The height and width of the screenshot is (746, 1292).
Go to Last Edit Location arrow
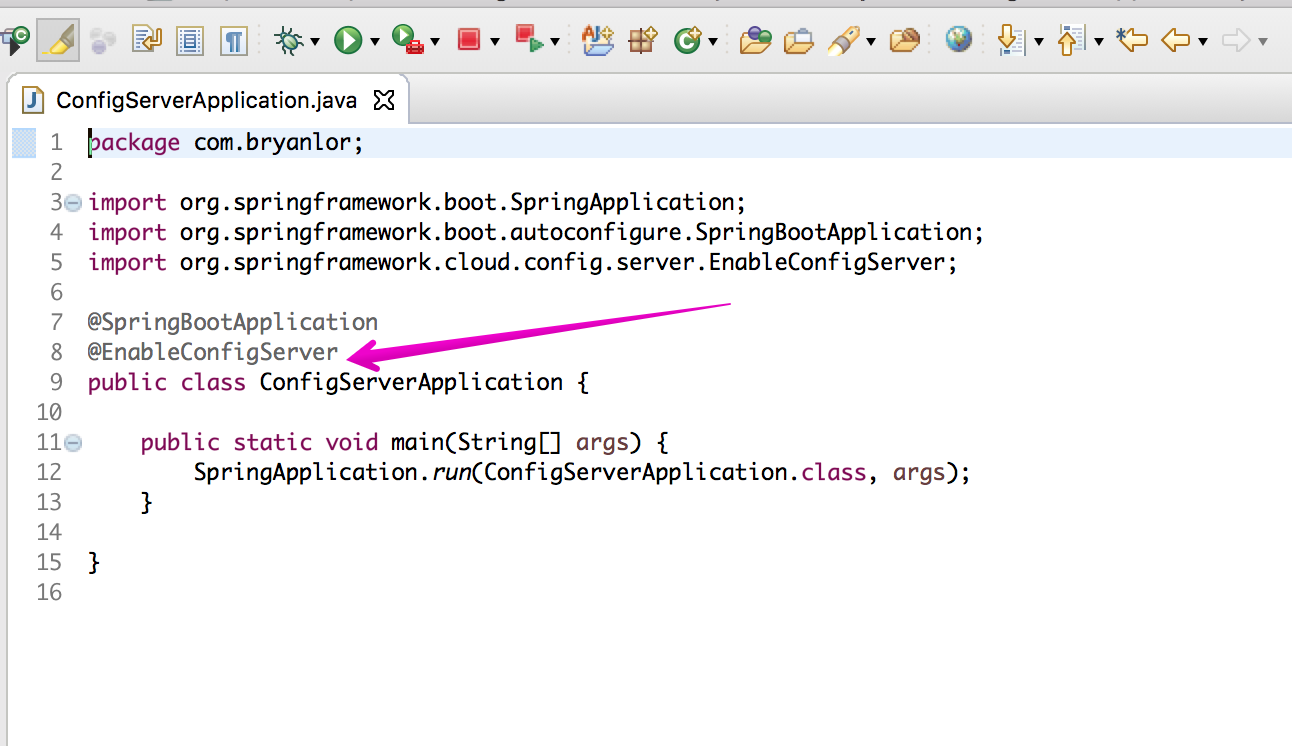point(1131,40)
